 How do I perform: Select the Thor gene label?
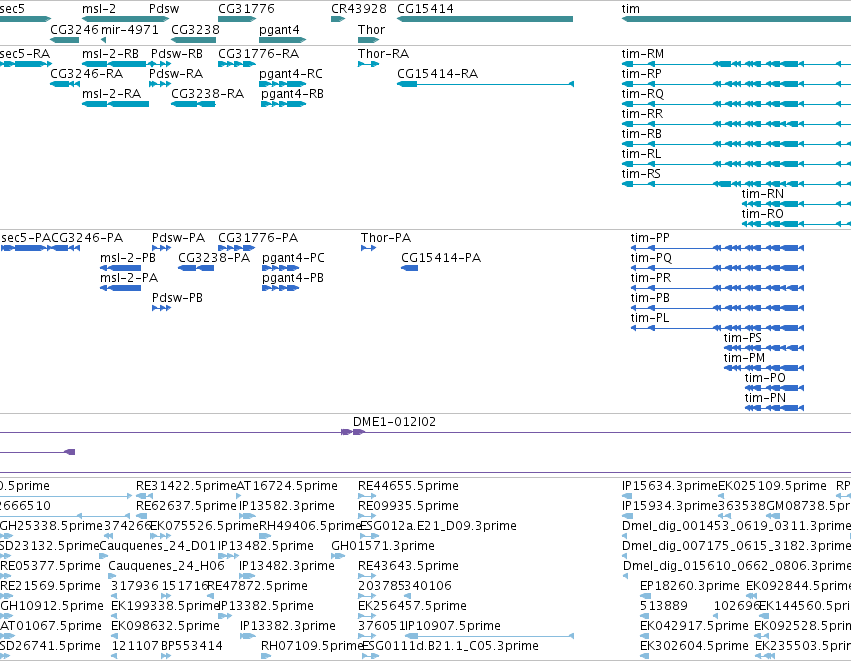coord(371,30)
